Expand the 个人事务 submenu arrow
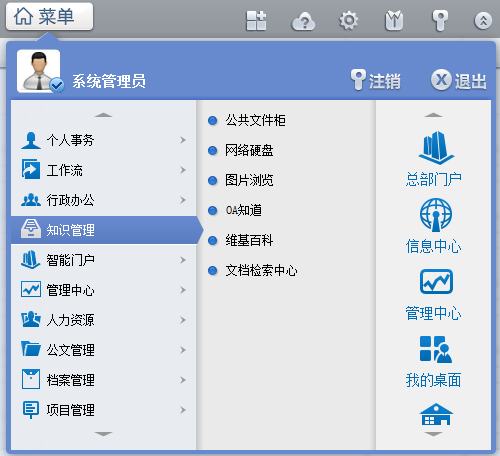500x456 pixels. click(x=183, y=140)
